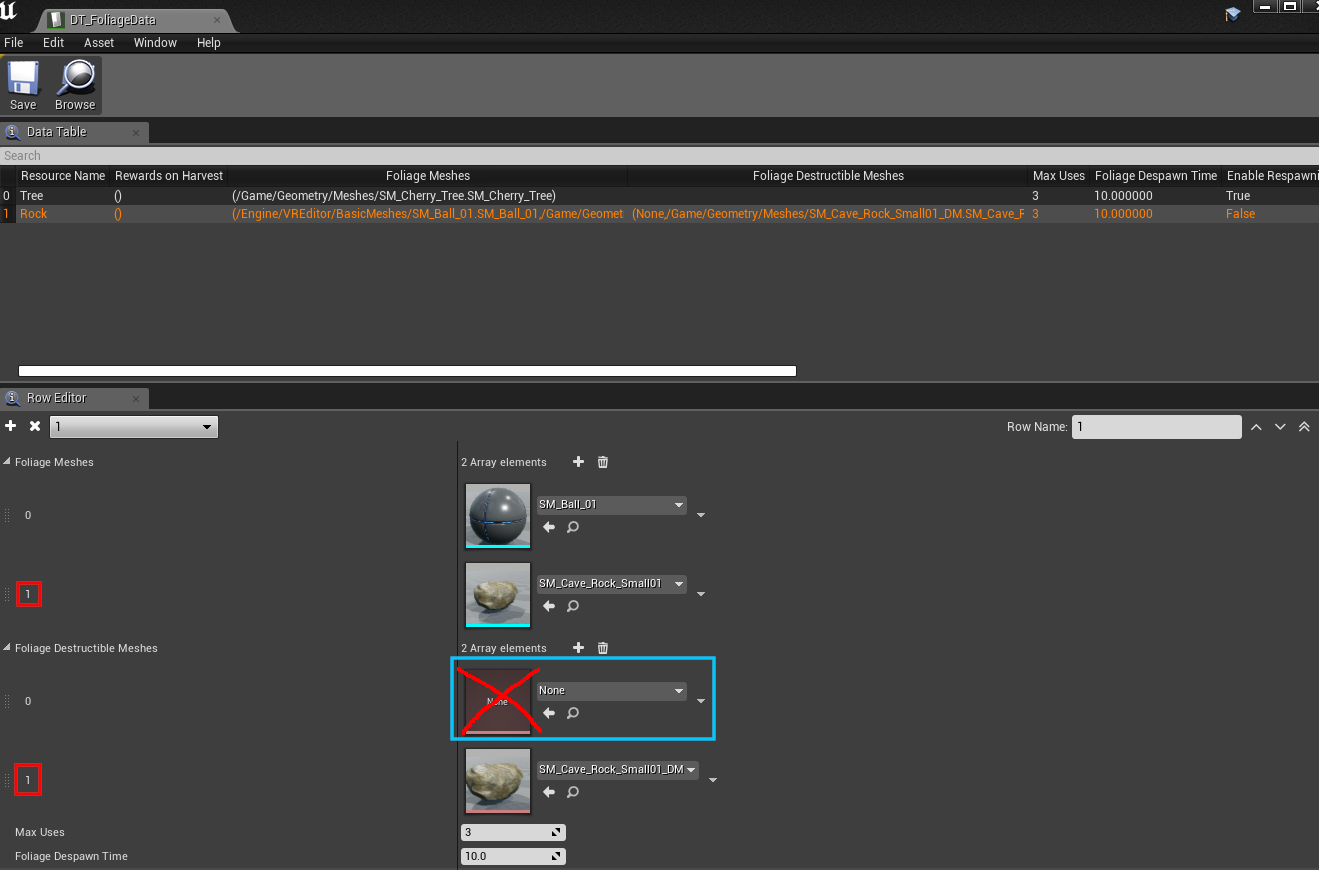
Task: Select previous row with the up arrow
Action: [x=1256, y=426]
